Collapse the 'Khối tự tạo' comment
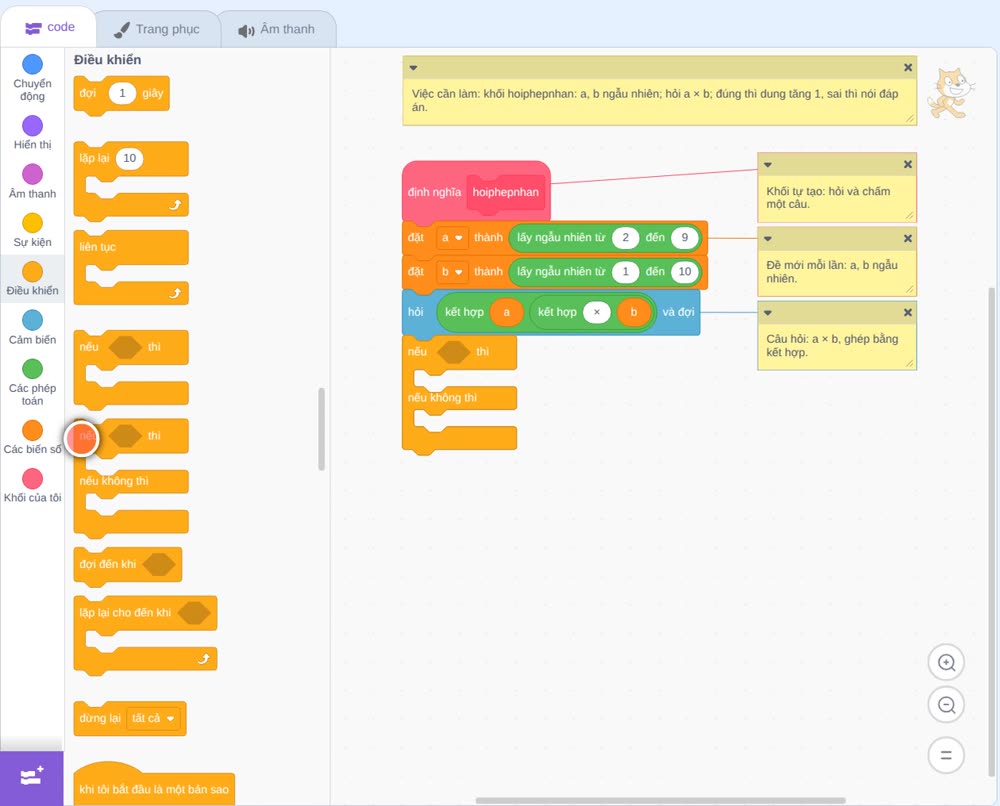The width and height of the screenshot is (1000, 806). coord(768,165)
